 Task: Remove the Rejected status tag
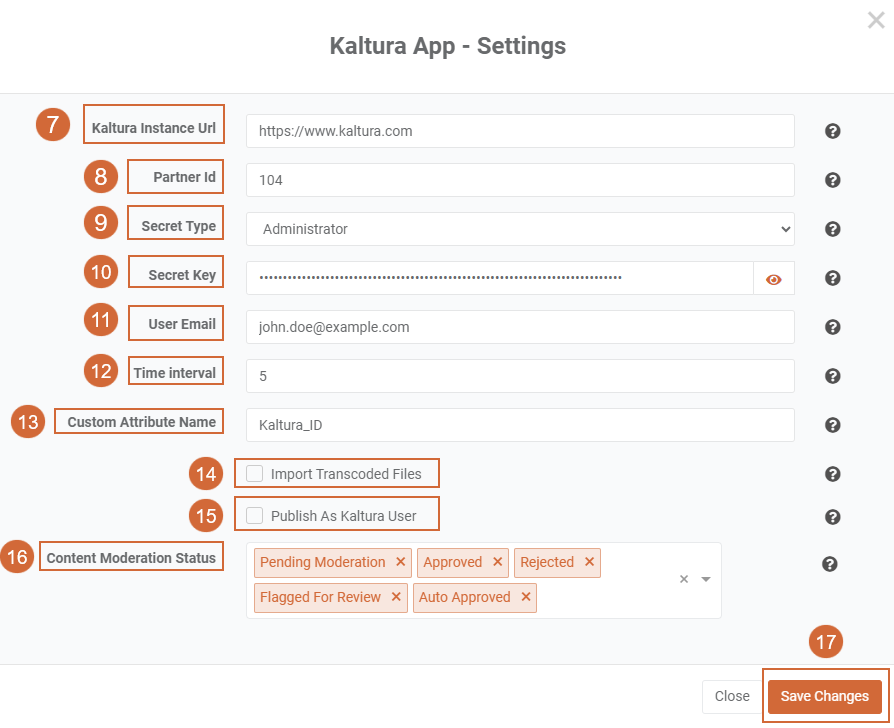coord(590,562)
